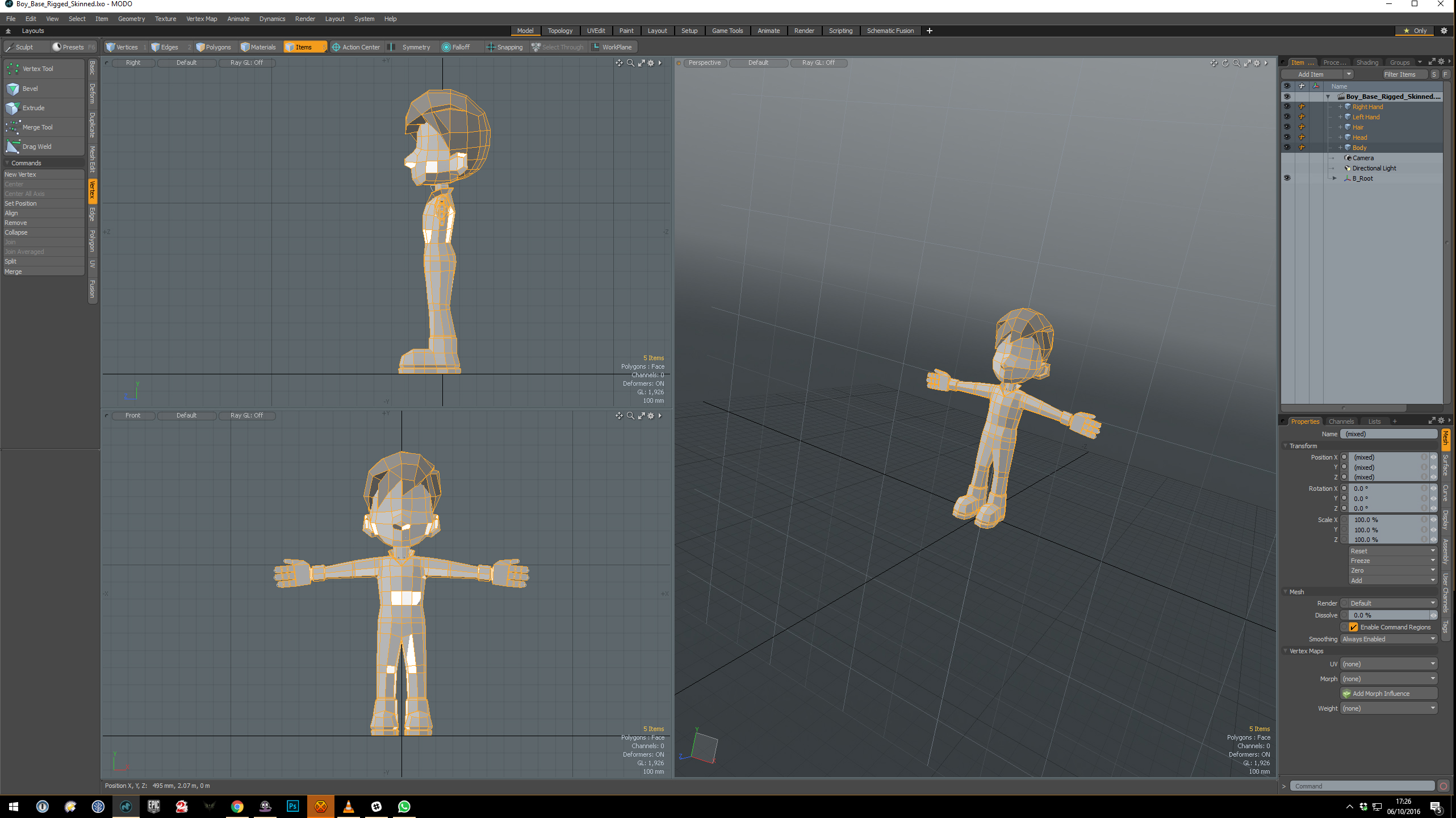Hide the Hair mesh item

tap(1287, 127)
